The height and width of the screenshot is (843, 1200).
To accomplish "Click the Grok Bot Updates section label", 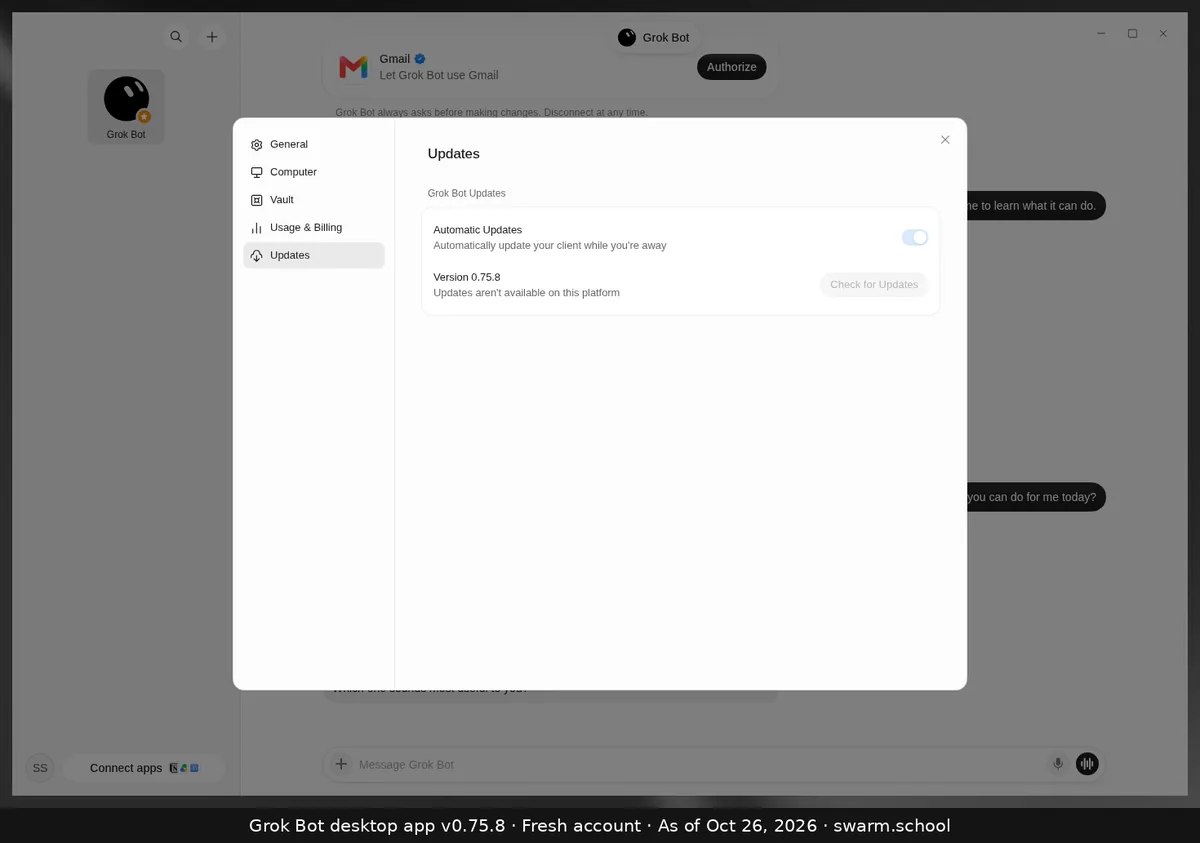I will [467, 193].
